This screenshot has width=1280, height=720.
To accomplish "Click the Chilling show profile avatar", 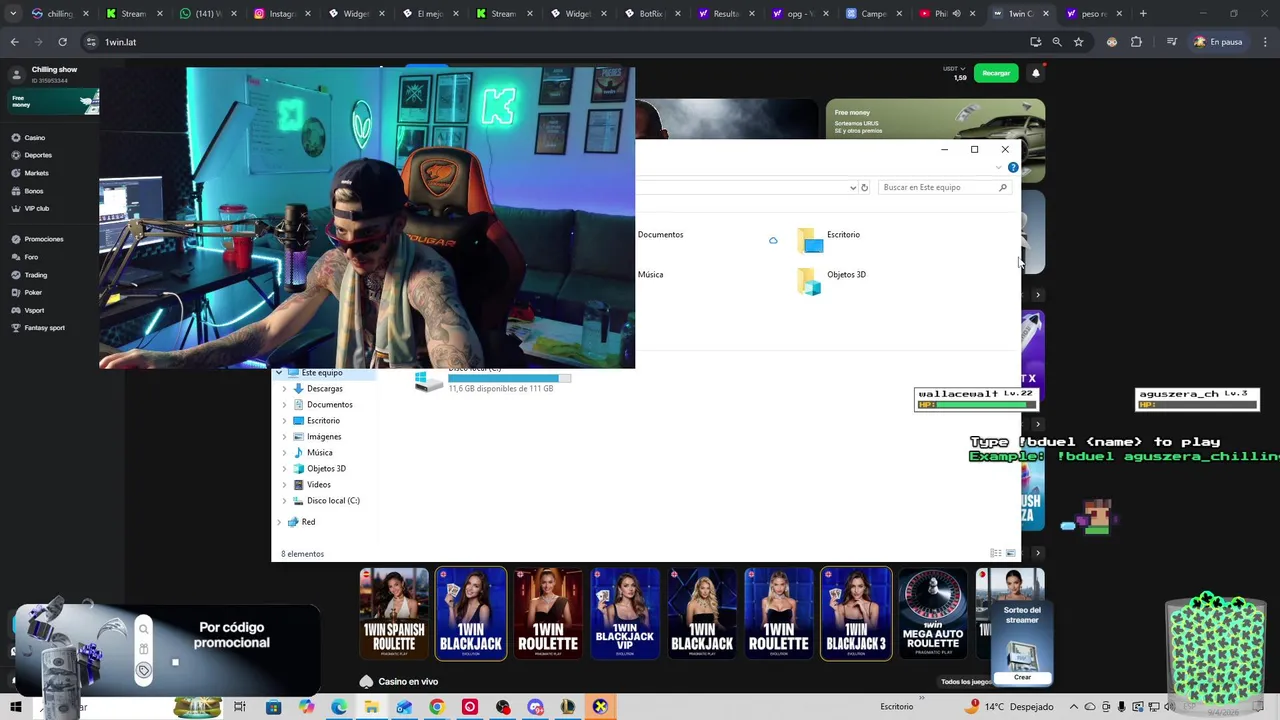I will point(17,74).
